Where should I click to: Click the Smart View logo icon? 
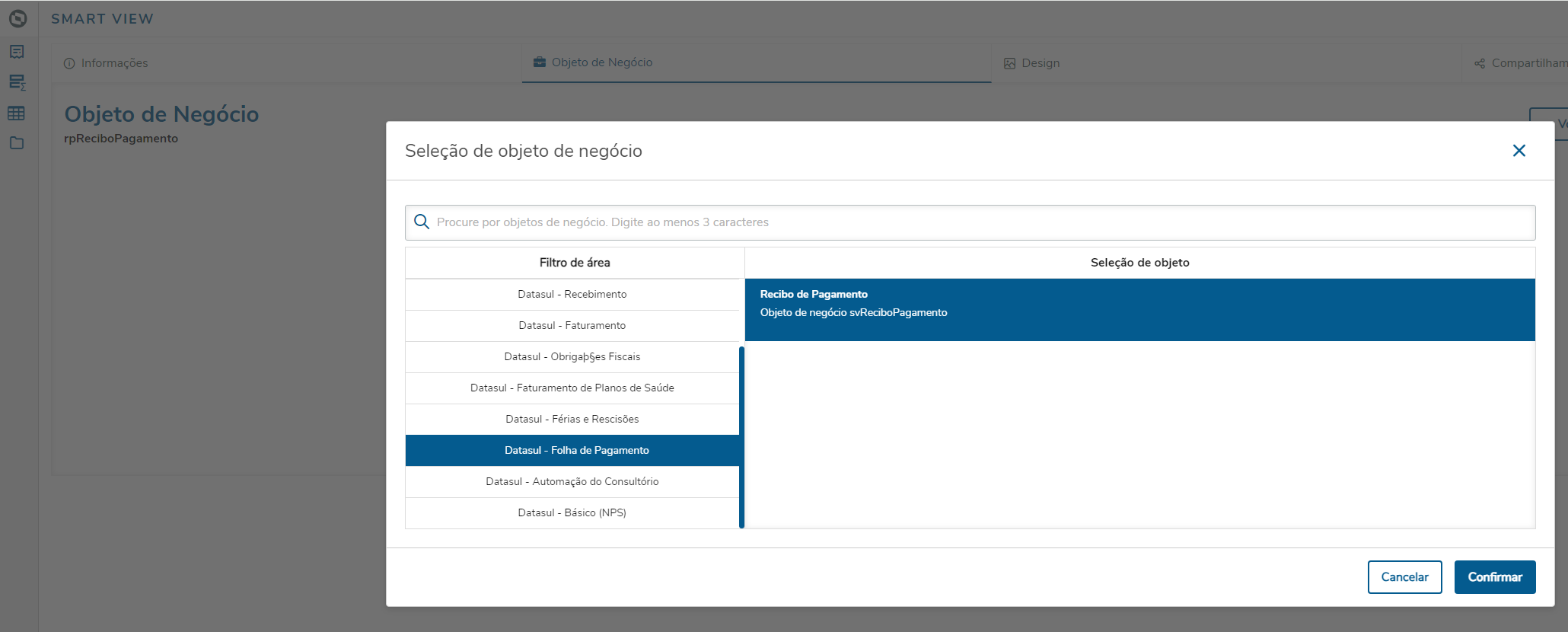click(18, 18)
